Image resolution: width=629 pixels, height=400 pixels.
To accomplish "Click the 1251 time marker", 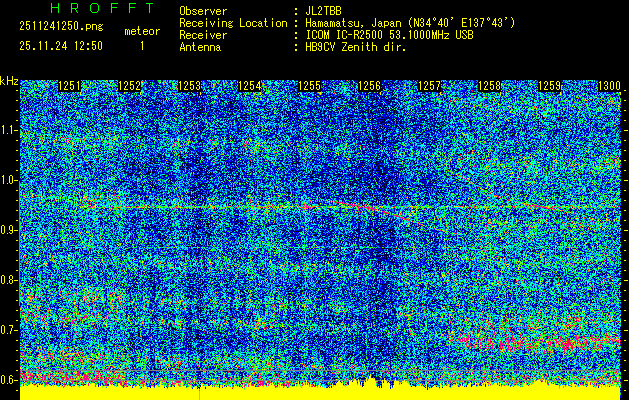I will (x=70, y=86).
